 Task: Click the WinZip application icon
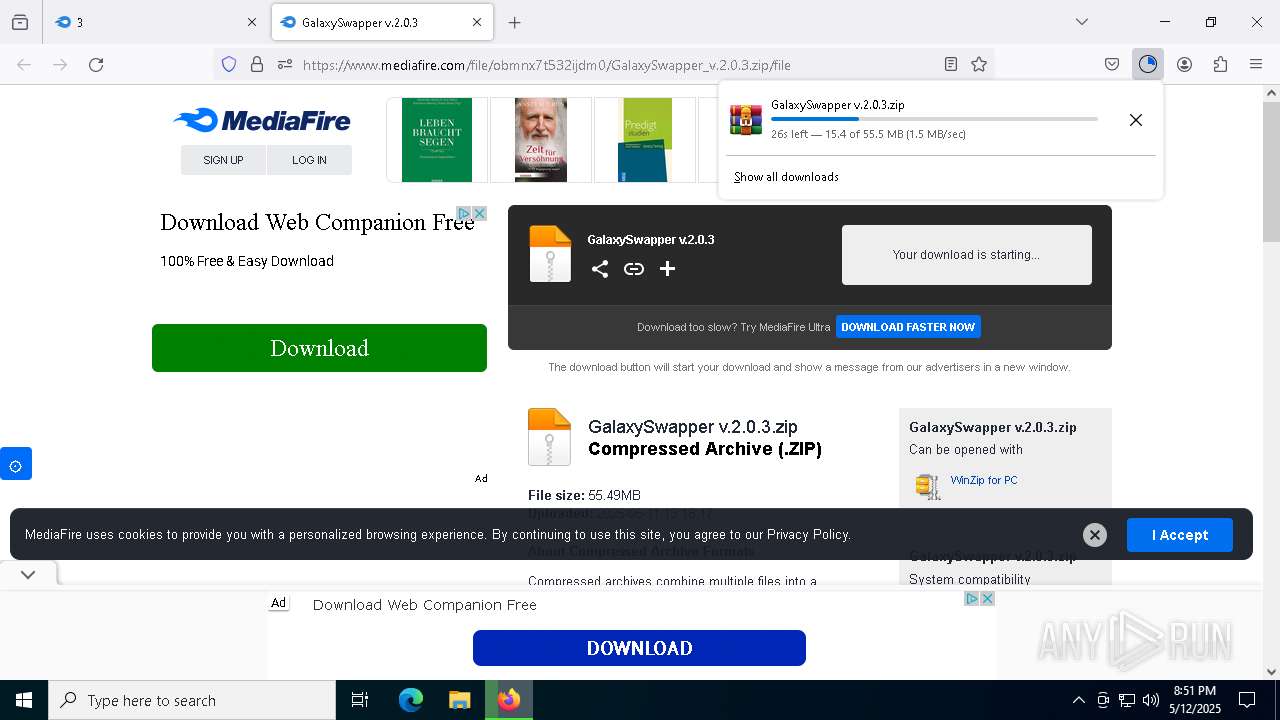(x=928, y=486)
